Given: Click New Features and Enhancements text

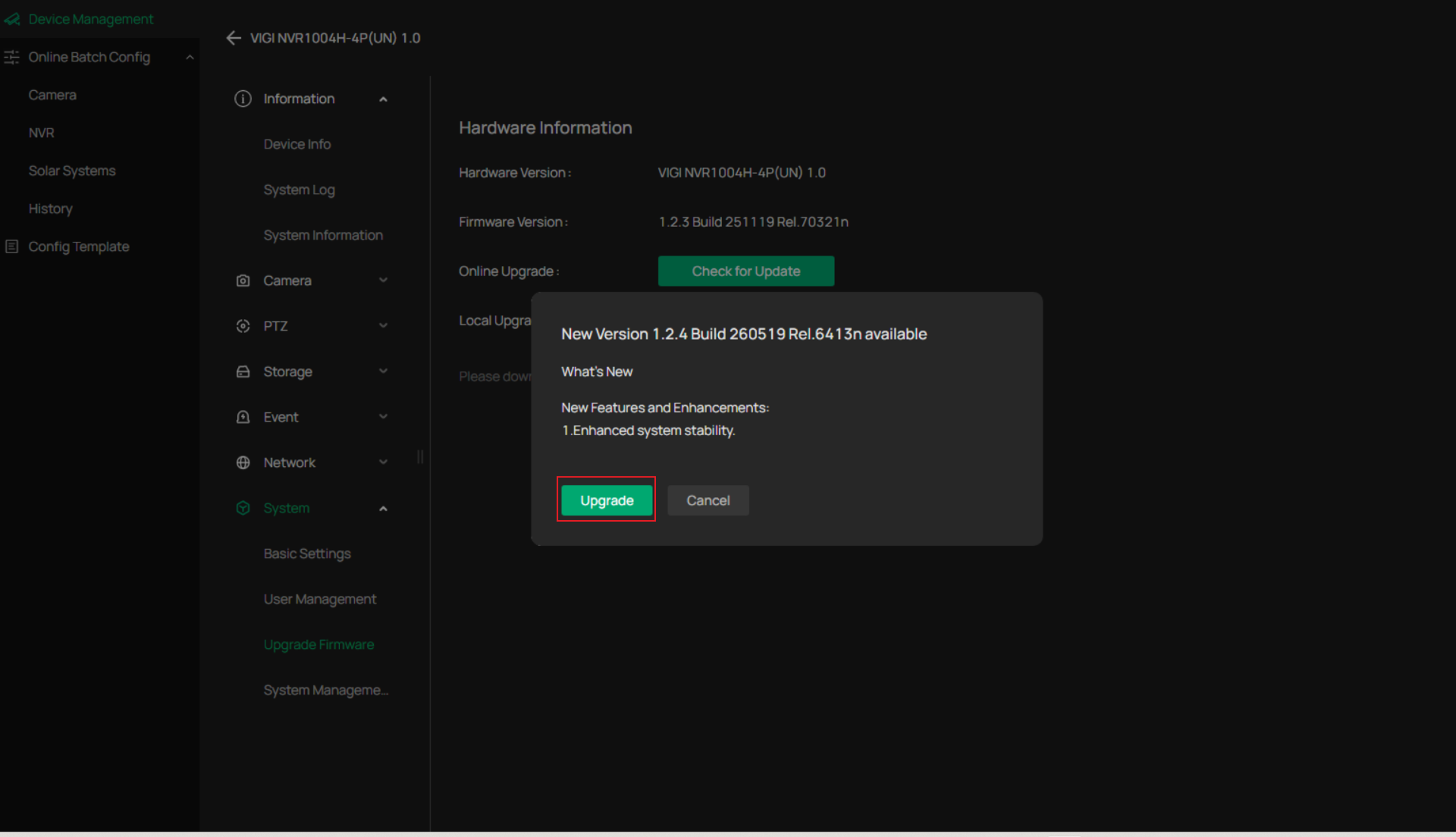Looking at the screenshot, I should [665, 408].
